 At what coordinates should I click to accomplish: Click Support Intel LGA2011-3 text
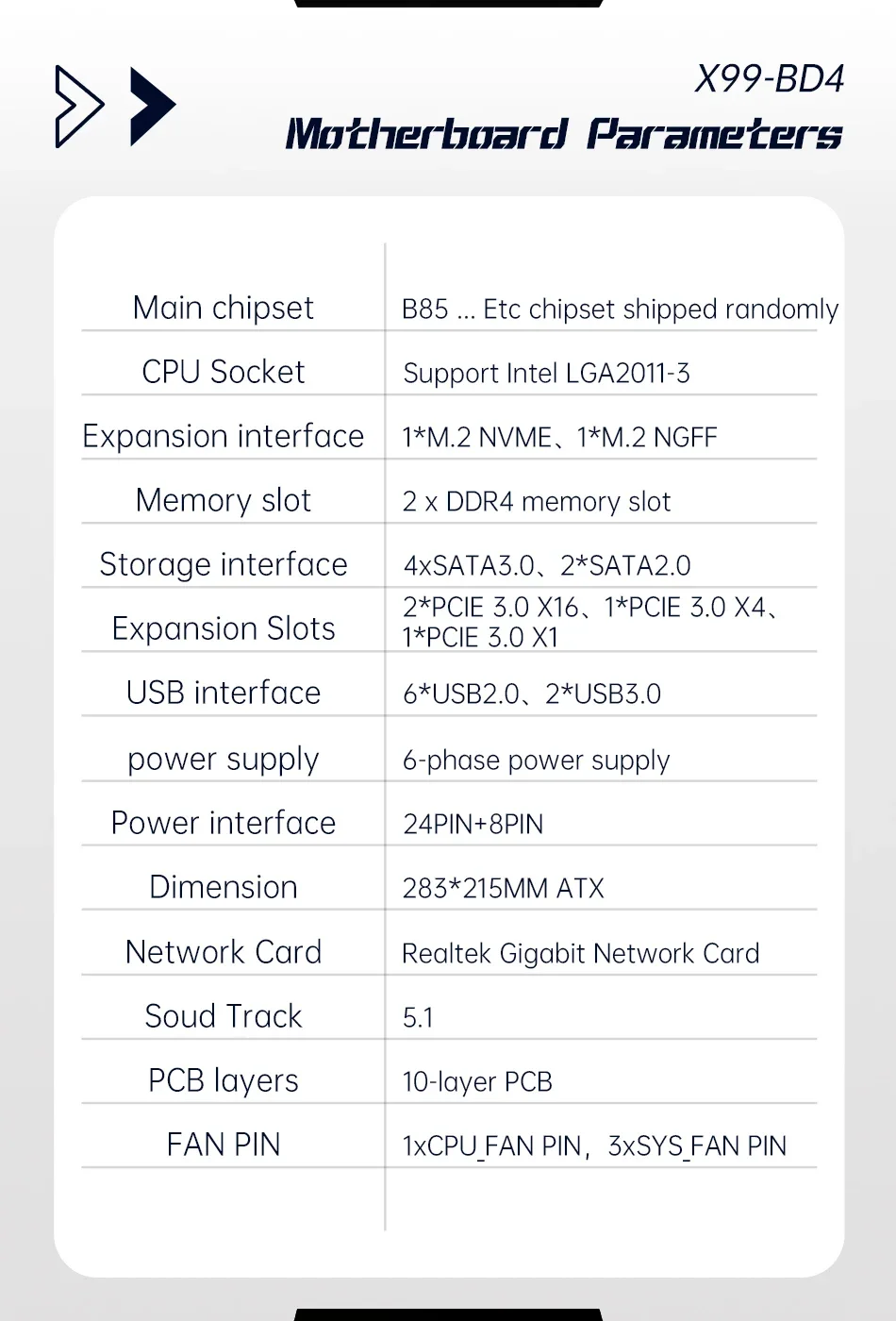546,374
